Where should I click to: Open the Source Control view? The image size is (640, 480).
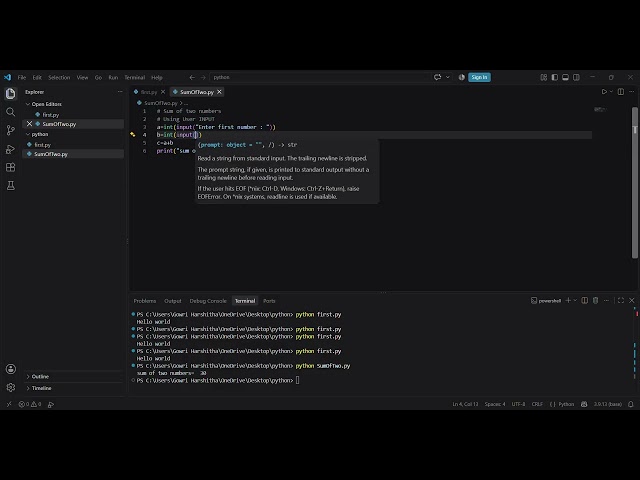point(11,130)
